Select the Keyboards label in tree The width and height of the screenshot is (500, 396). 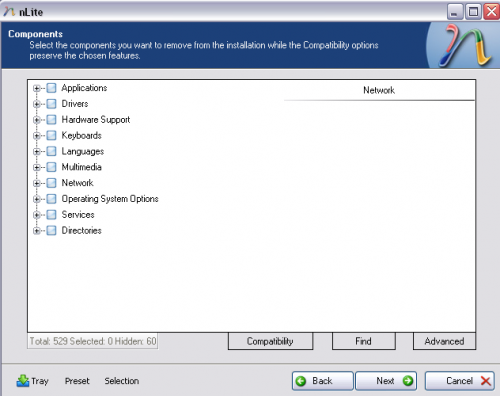(82, 135)
